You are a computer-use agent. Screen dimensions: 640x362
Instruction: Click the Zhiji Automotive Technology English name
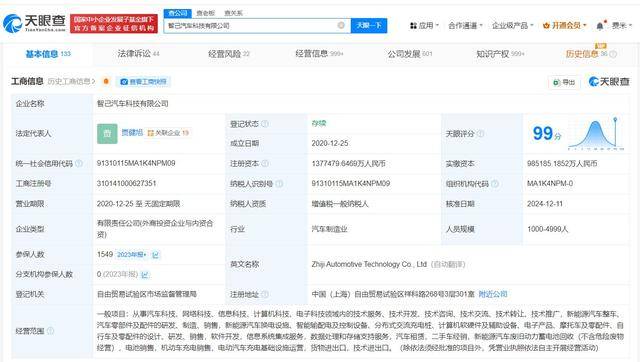[x=369, y=264]
